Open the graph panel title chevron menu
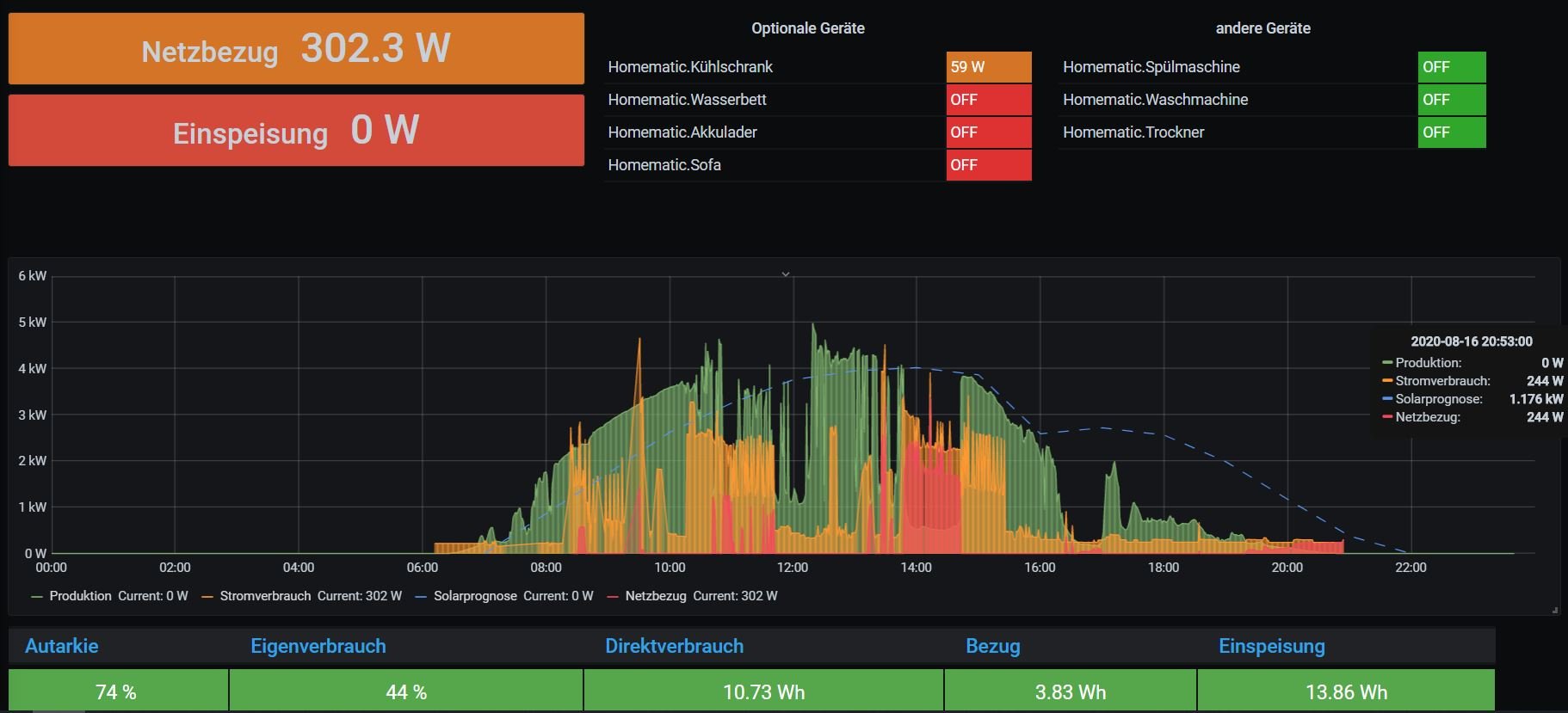Viewport: 1568px width, 713px height. 785,274
